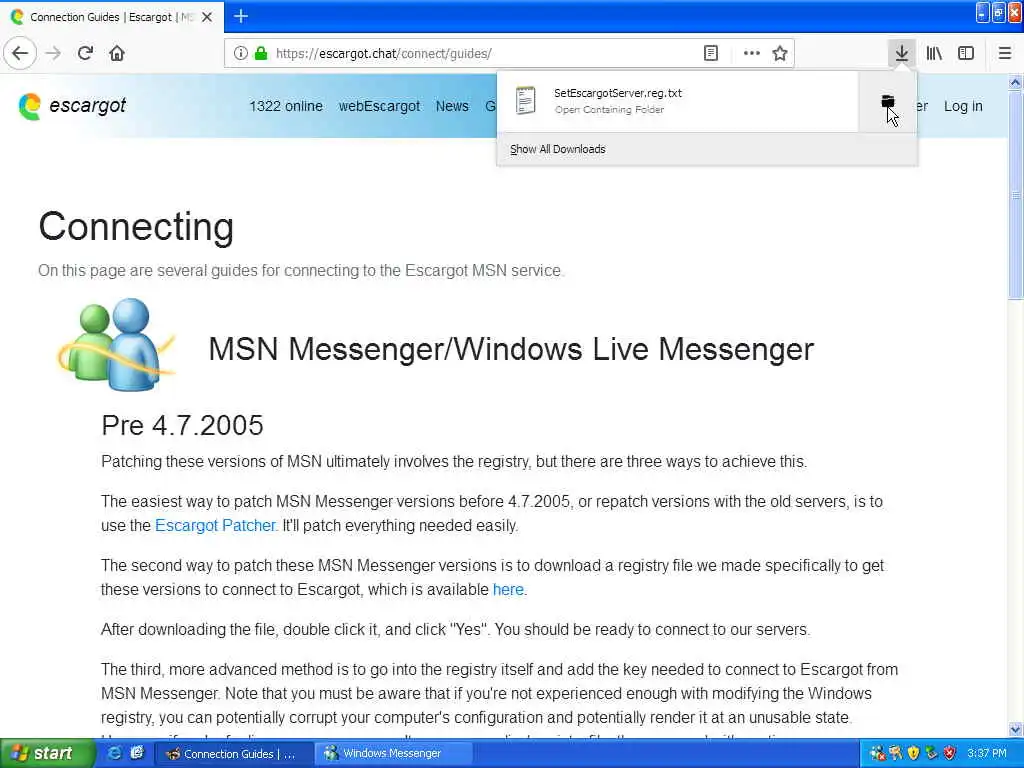The image size is (1024, 768).
Task: Click the vertical scrollbar thumb
Action: (1015, 194)
